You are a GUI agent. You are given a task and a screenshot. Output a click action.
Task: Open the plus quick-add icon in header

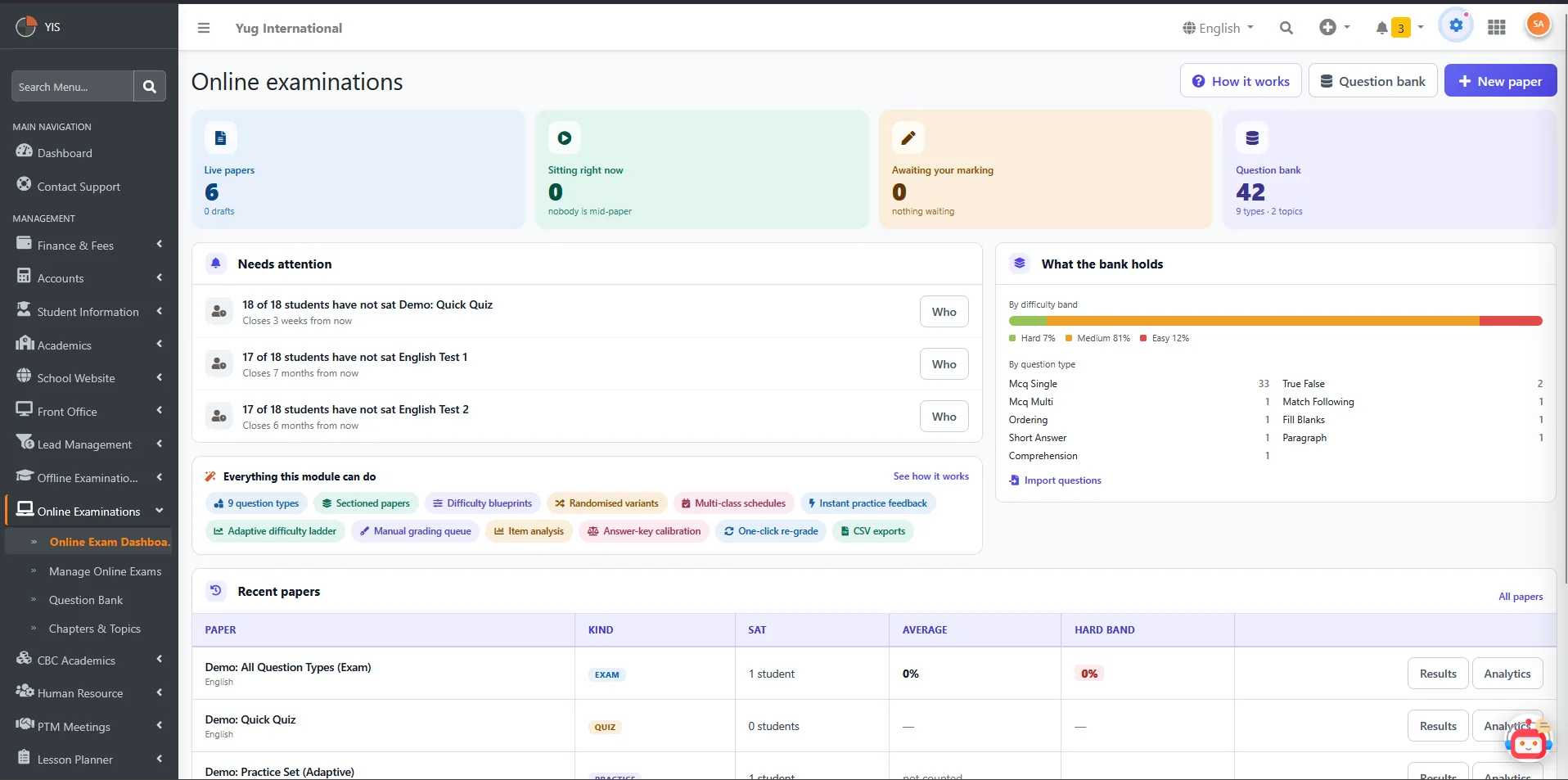(x=1327, y=27)
